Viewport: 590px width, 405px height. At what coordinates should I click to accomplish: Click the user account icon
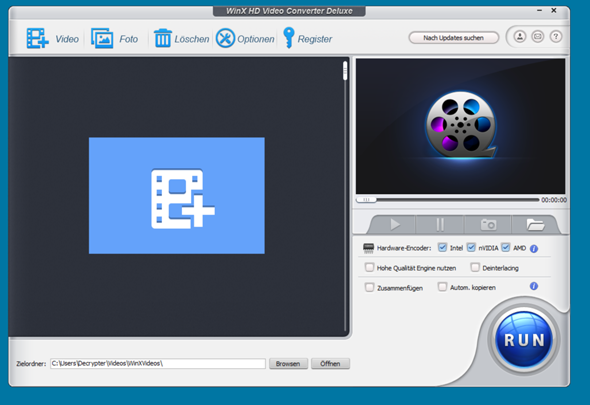[520, 37]
